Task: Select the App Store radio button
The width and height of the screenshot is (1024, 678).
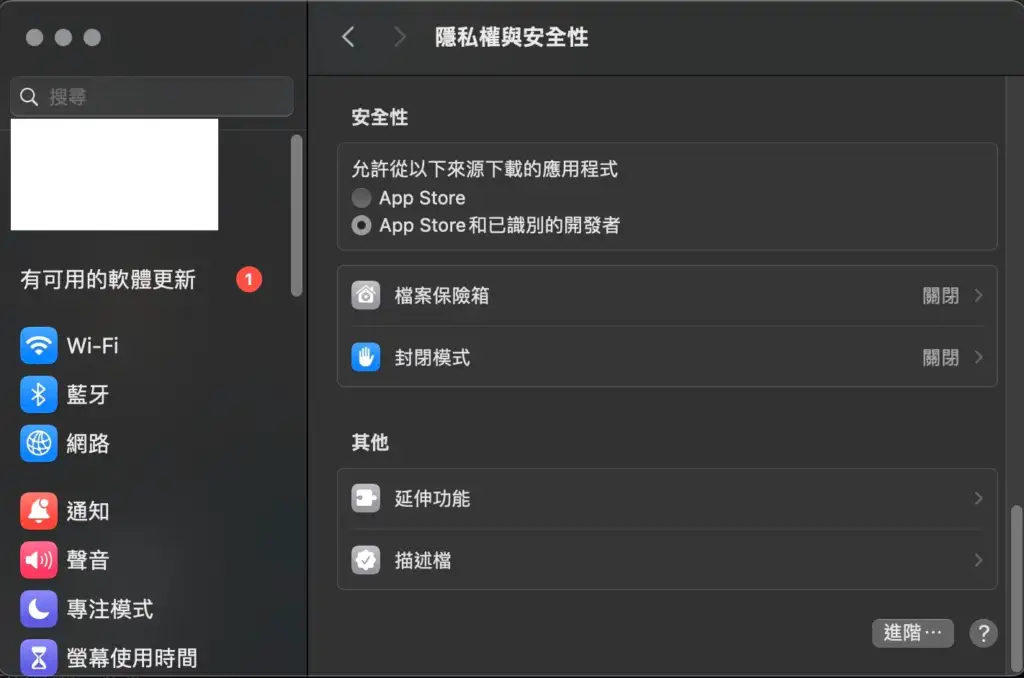Action: tap(360, 197)
